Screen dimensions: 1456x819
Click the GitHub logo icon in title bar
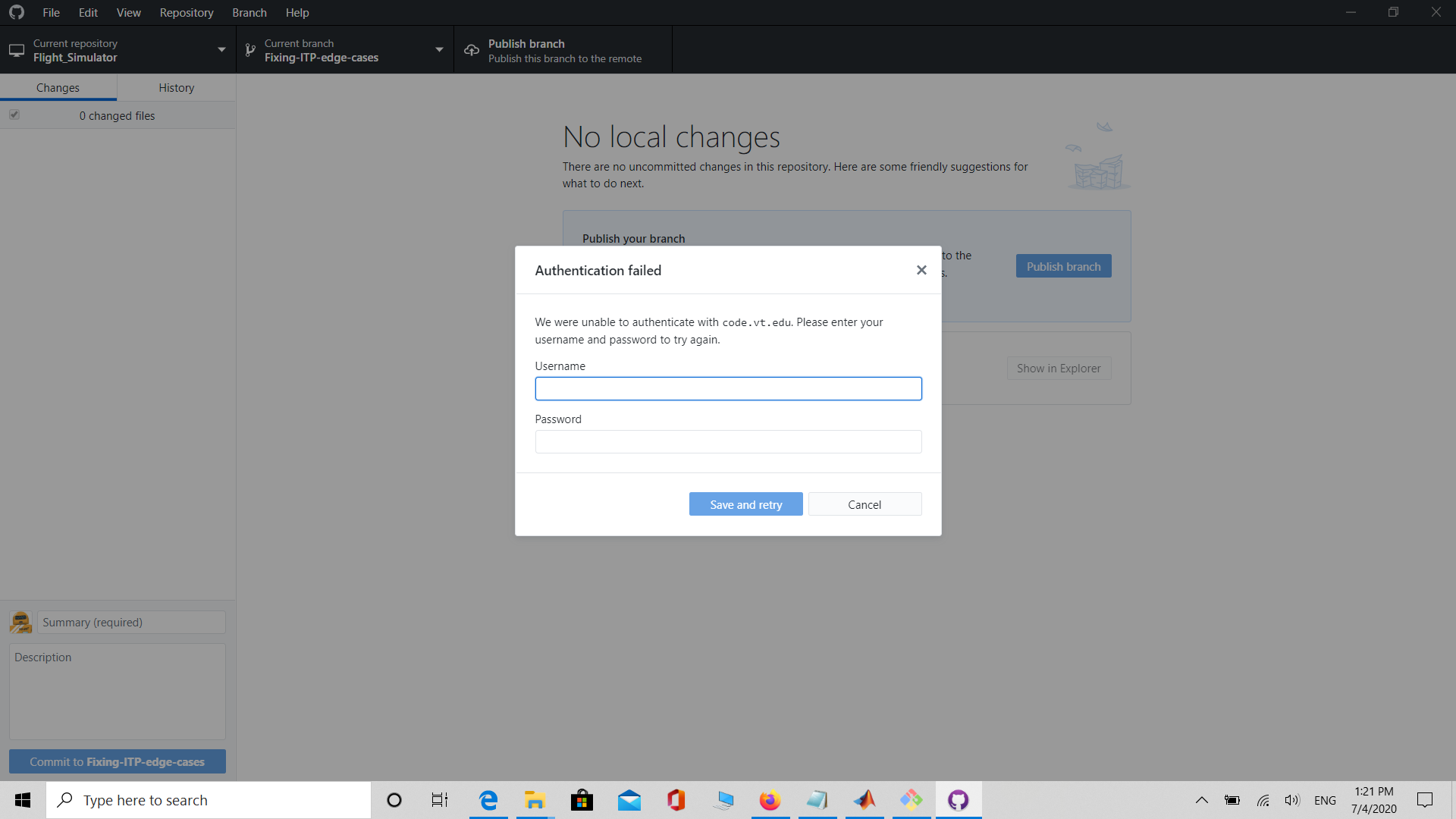(17, 12)
